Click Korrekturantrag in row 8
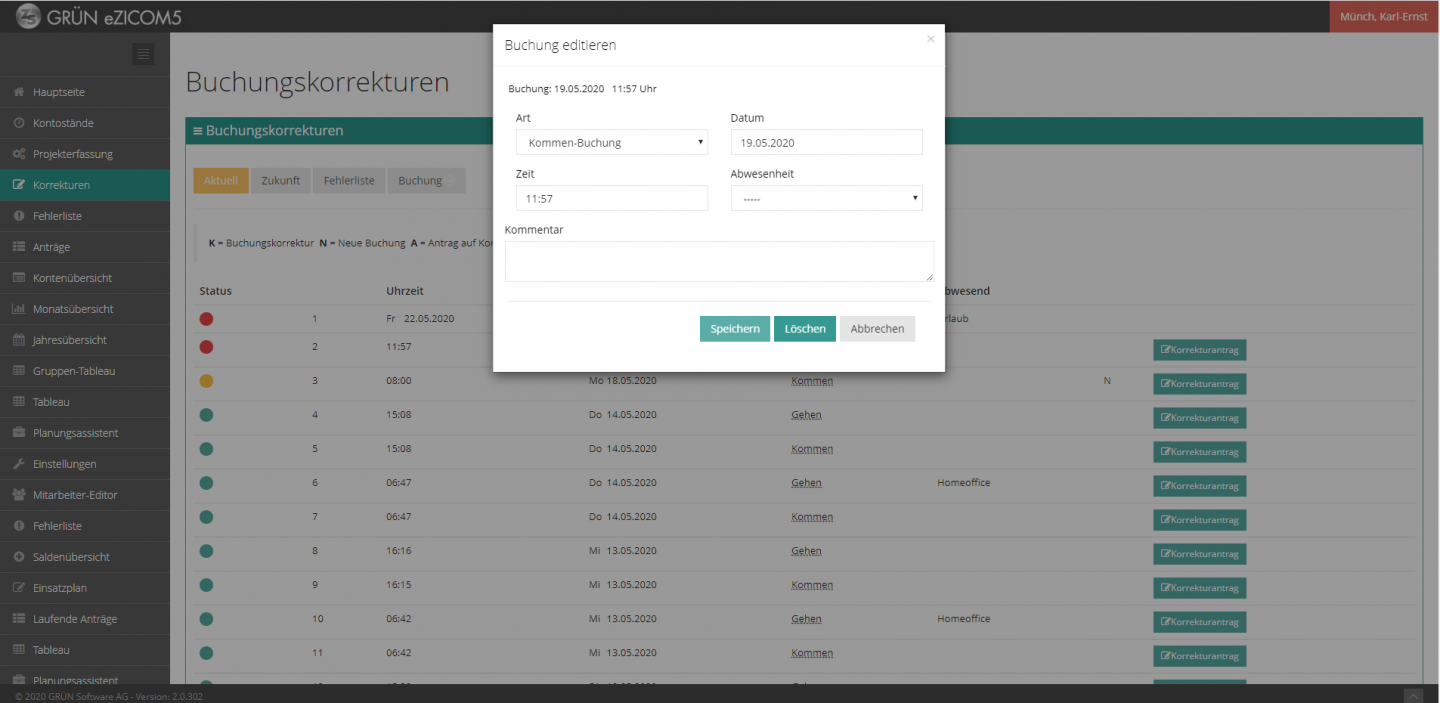The width and height of the screenshot is (1440, 703). 1199,554
